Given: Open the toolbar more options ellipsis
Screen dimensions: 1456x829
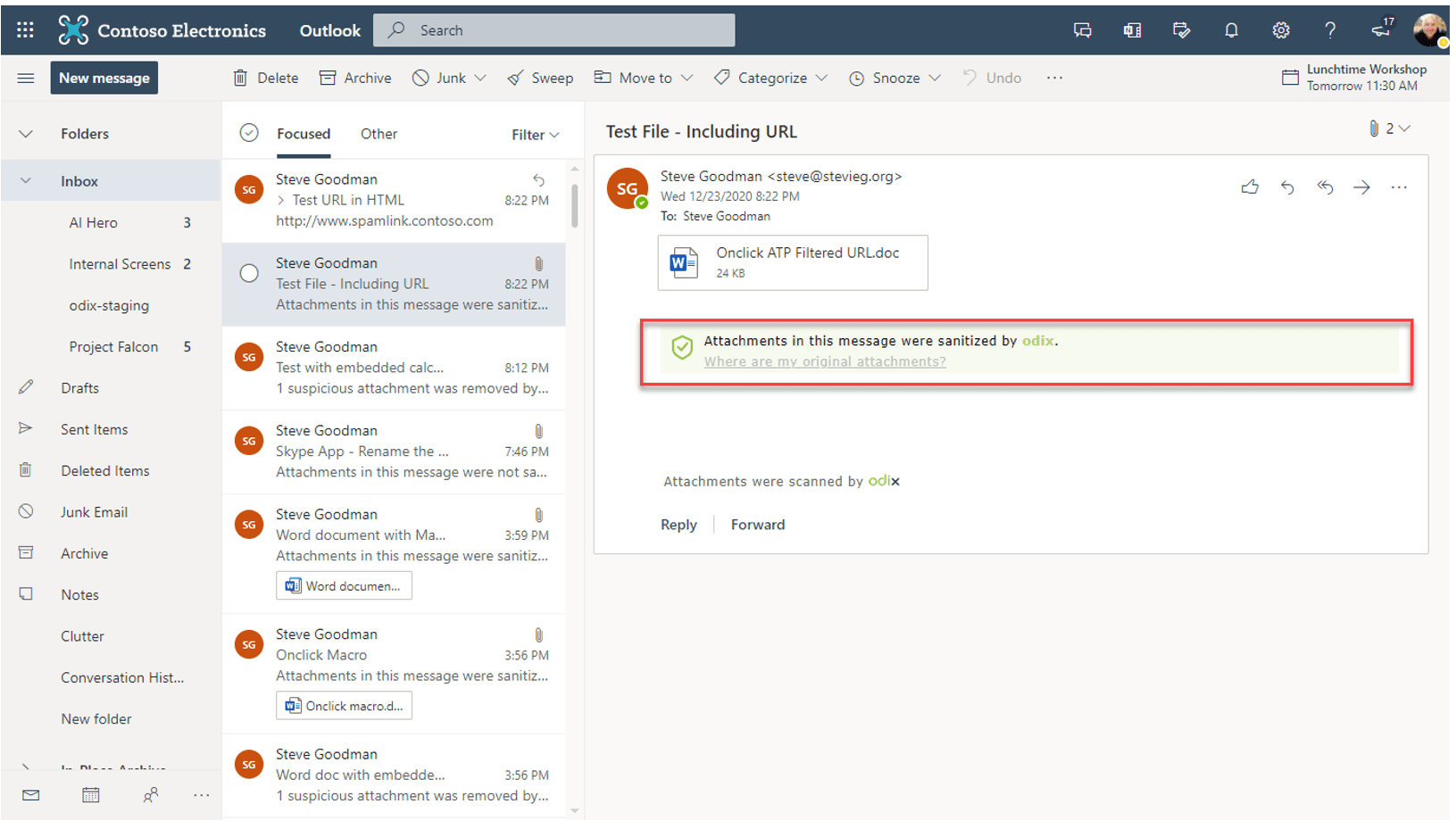Looking at the screenshot, I should pos(1054,79).
